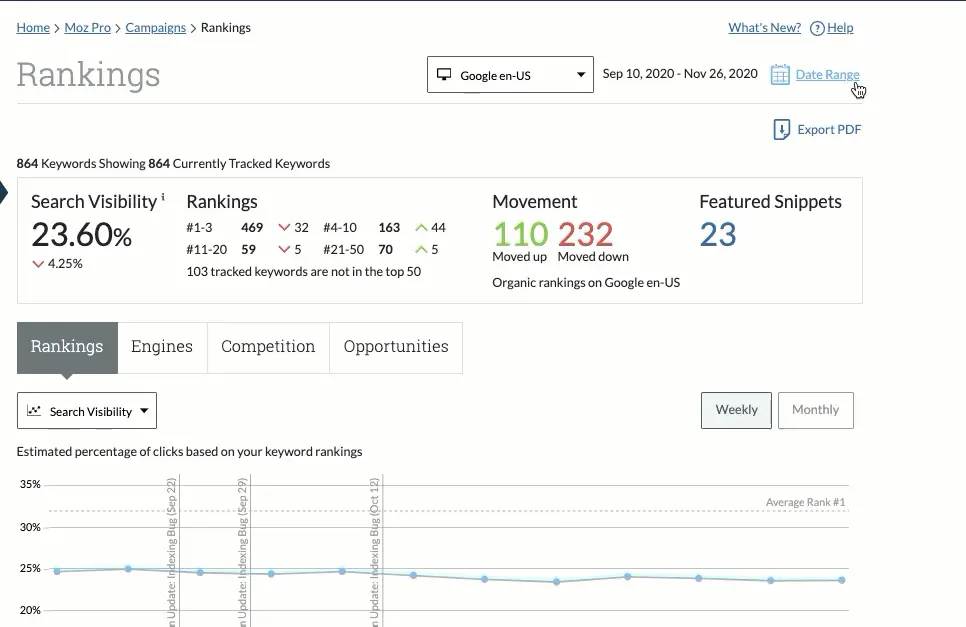Click the green up arrow beside 44
This screenshot has height=627, width=966.
pyautogui.click(x=421, y=228)
